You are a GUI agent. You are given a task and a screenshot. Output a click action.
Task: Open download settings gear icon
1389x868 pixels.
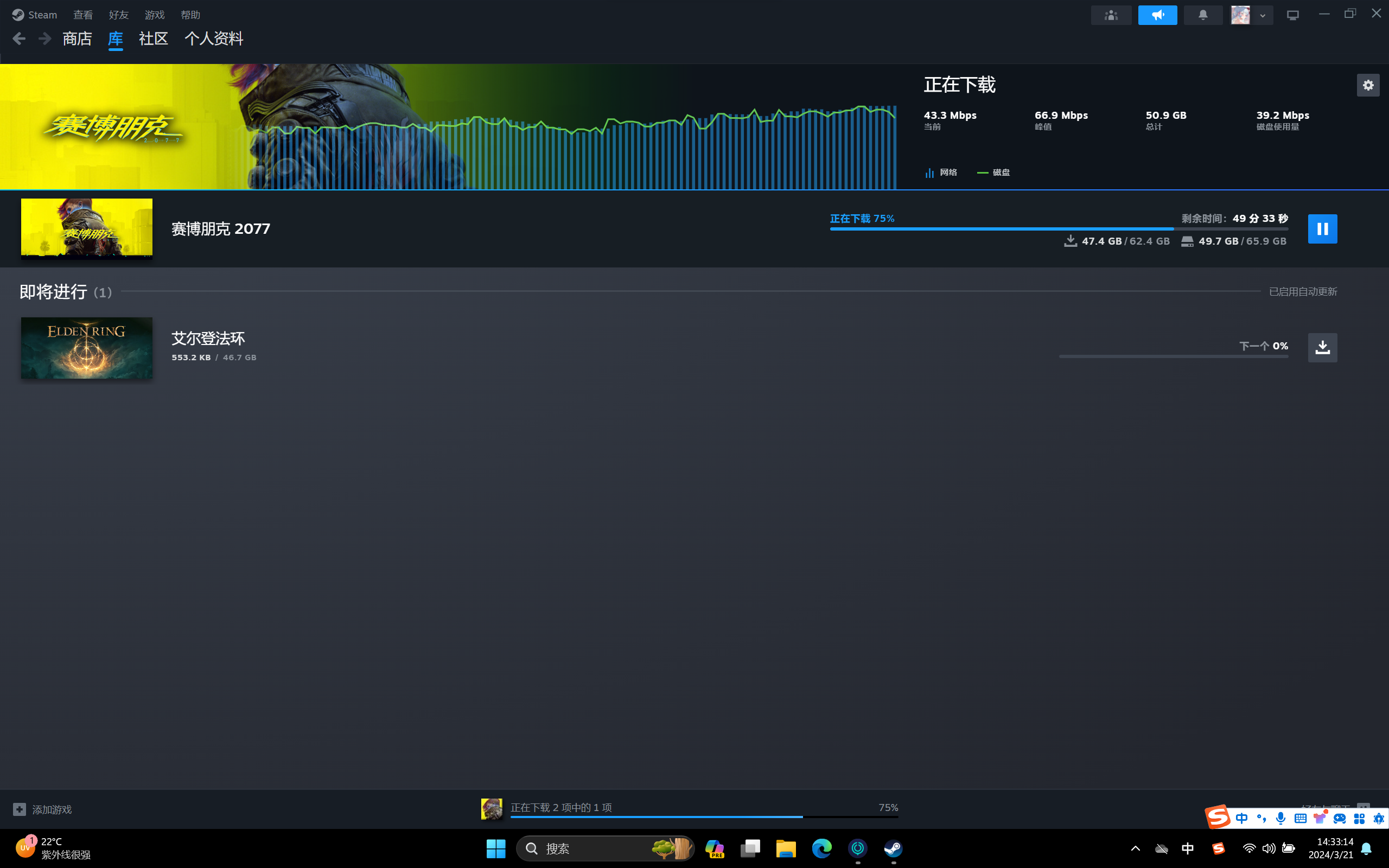coord(1368,85)
